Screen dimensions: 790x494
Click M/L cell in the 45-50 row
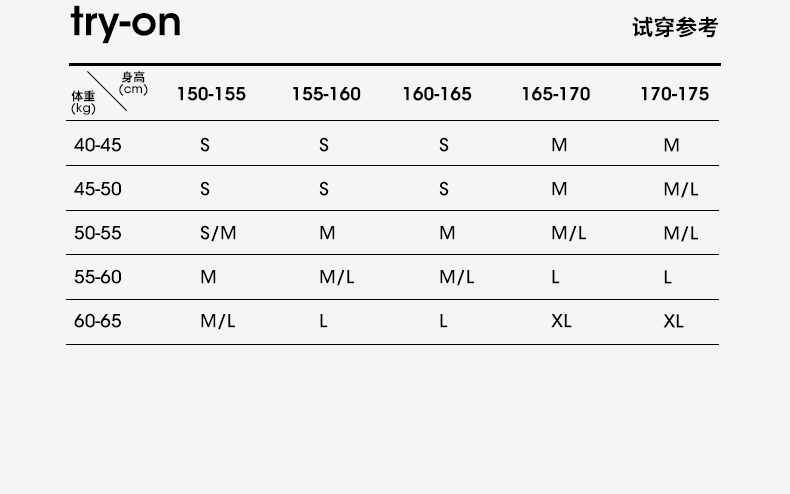(x=680, y=189)
